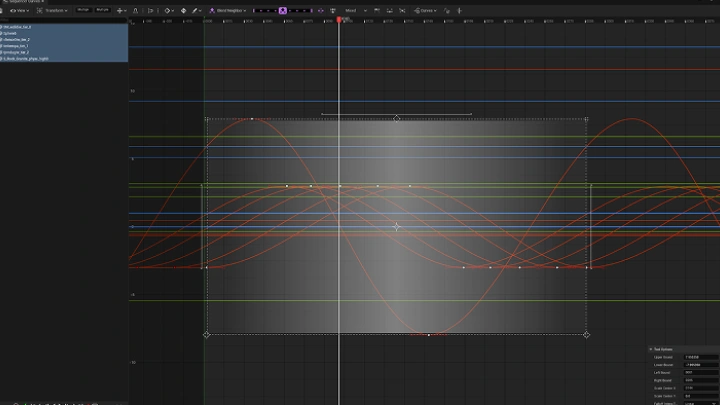This screenshot has width=720, height=405.
Task: Select the third curve row ending in bar_2
Action: pyautogui.click(x=64, y=40)
